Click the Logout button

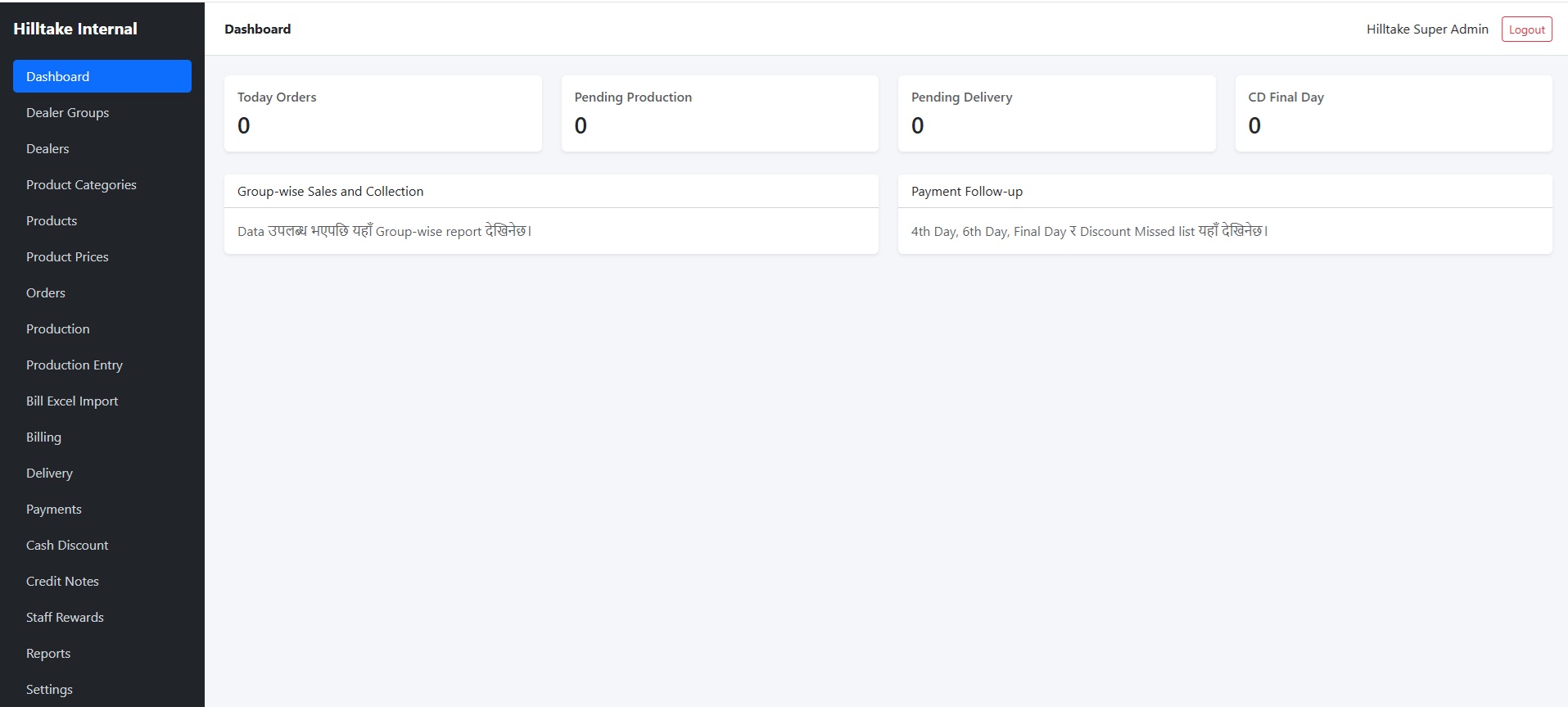click(1526, 29)
